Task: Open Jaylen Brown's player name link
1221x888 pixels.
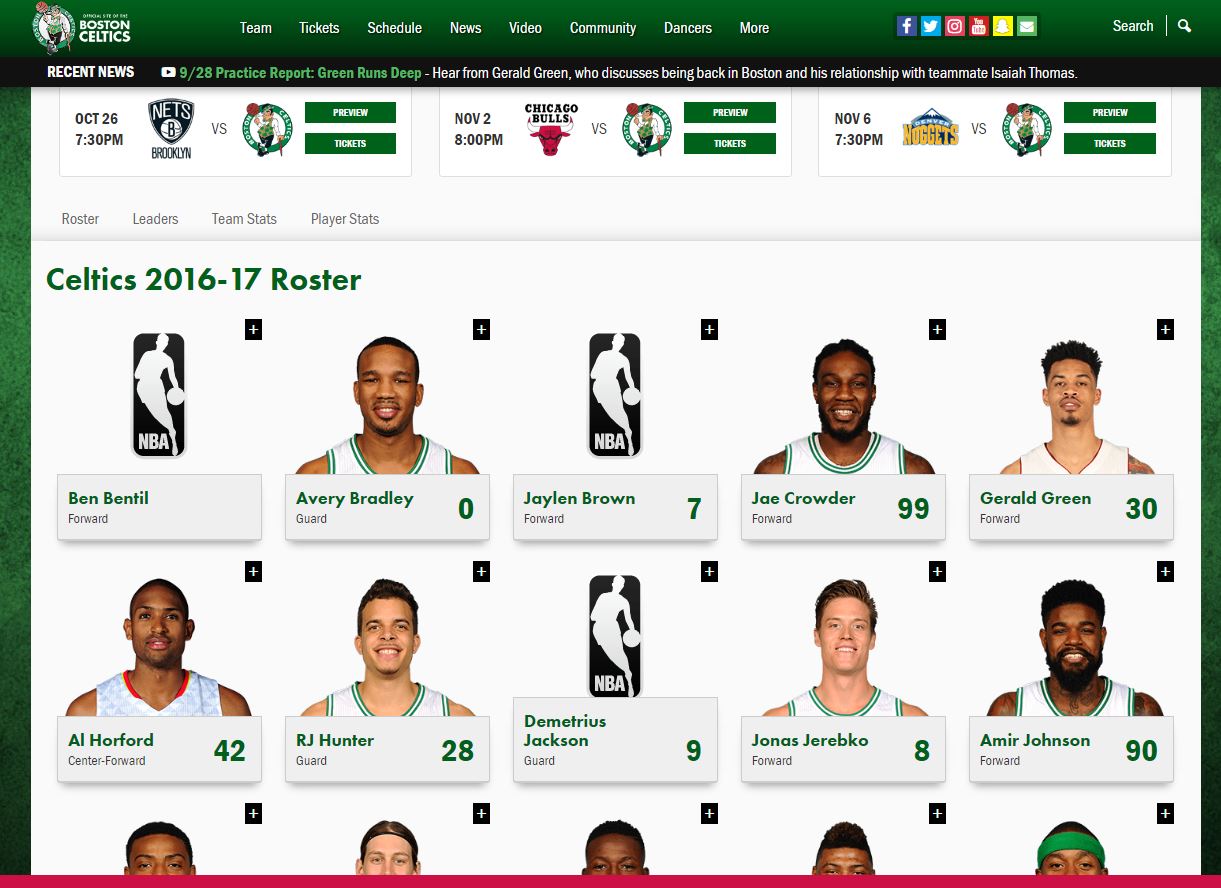Action: (580, 498)
